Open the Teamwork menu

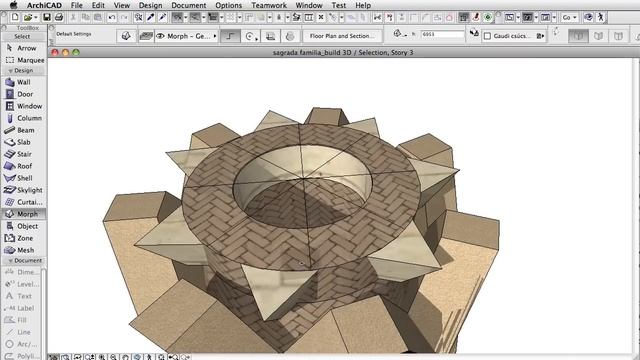tap(269, 5)
